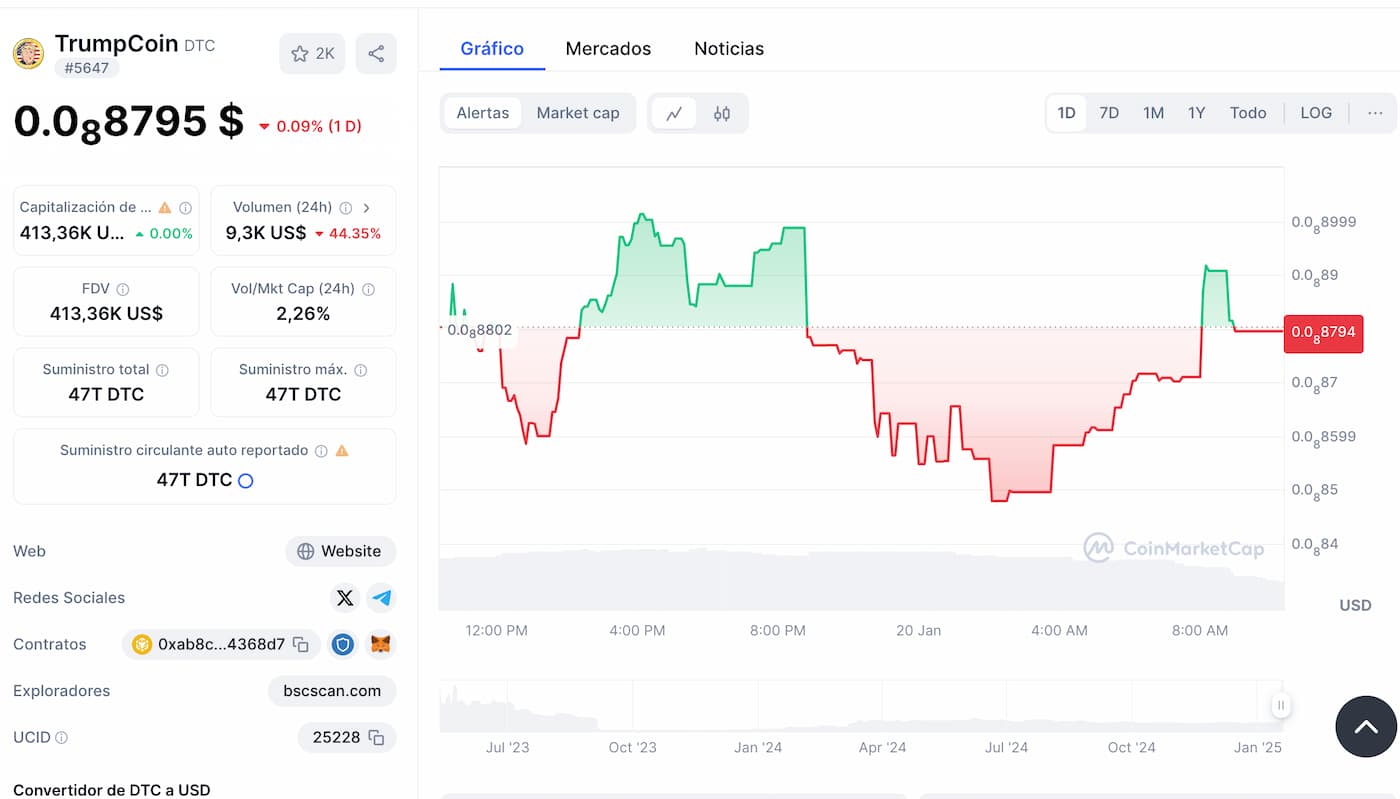The image size is (1400, 799).
Task: Add token to MetaMask via fox icon
Action: click(x=380, y=644)
